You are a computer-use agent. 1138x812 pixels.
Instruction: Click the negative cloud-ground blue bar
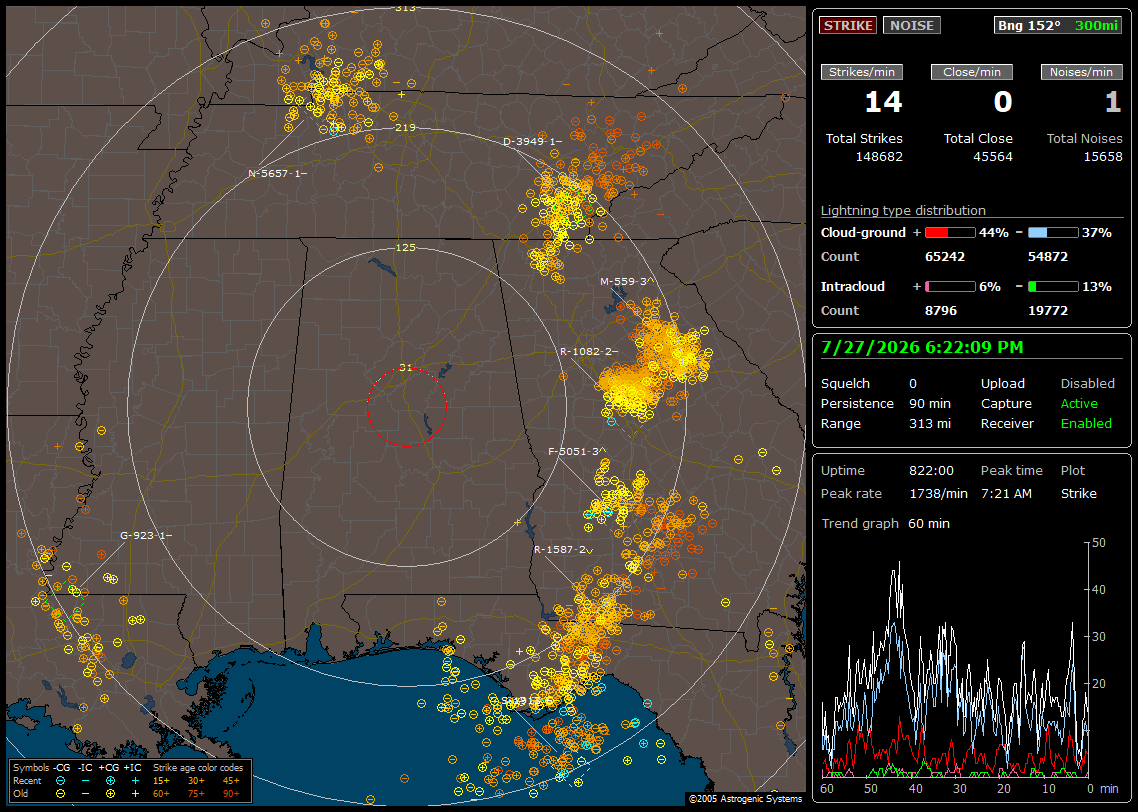1053,233
